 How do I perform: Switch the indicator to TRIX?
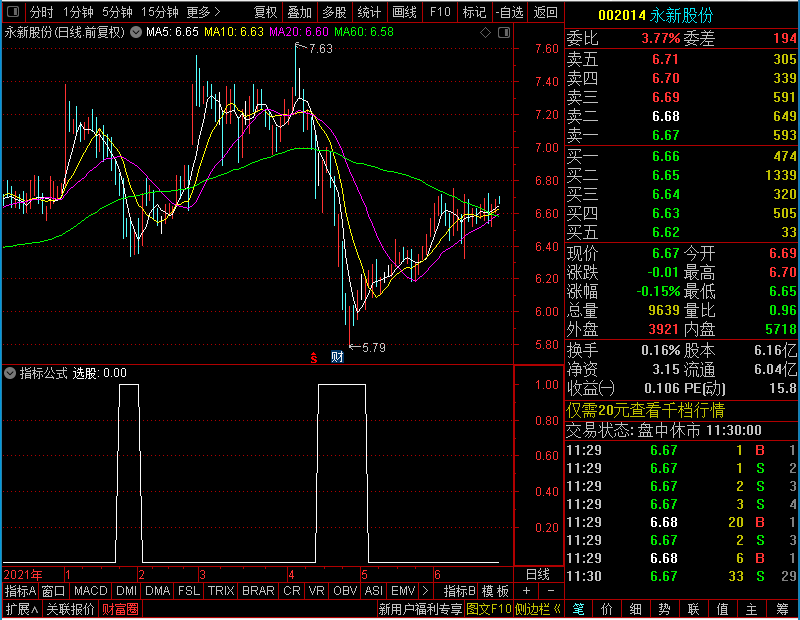[221, 591]
